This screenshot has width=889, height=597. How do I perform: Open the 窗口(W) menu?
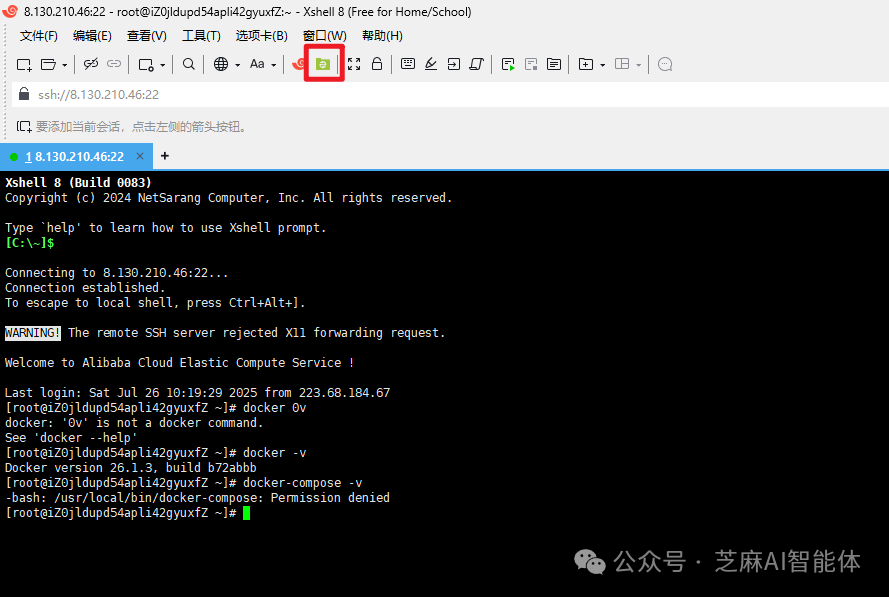pos(325,36)
